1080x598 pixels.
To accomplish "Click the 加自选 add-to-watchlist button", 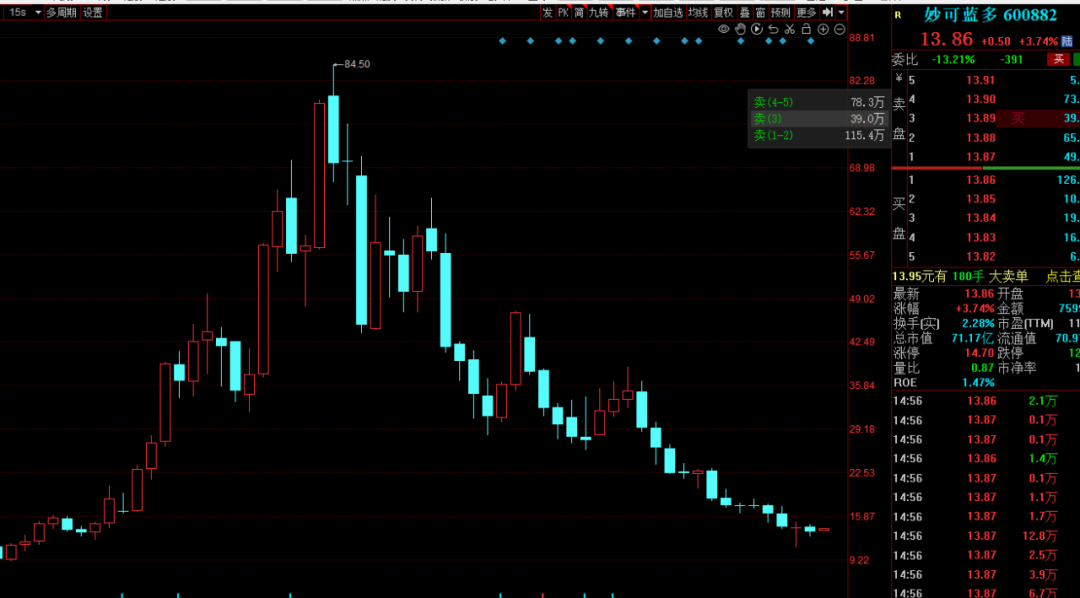I will tap(668, 13).
